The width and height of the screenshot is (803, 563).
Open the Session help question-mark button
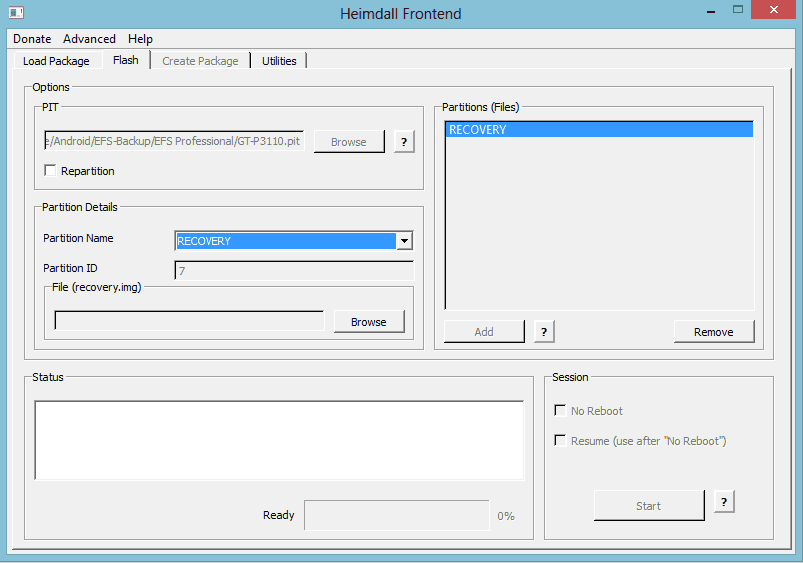[x=724, y=502]
